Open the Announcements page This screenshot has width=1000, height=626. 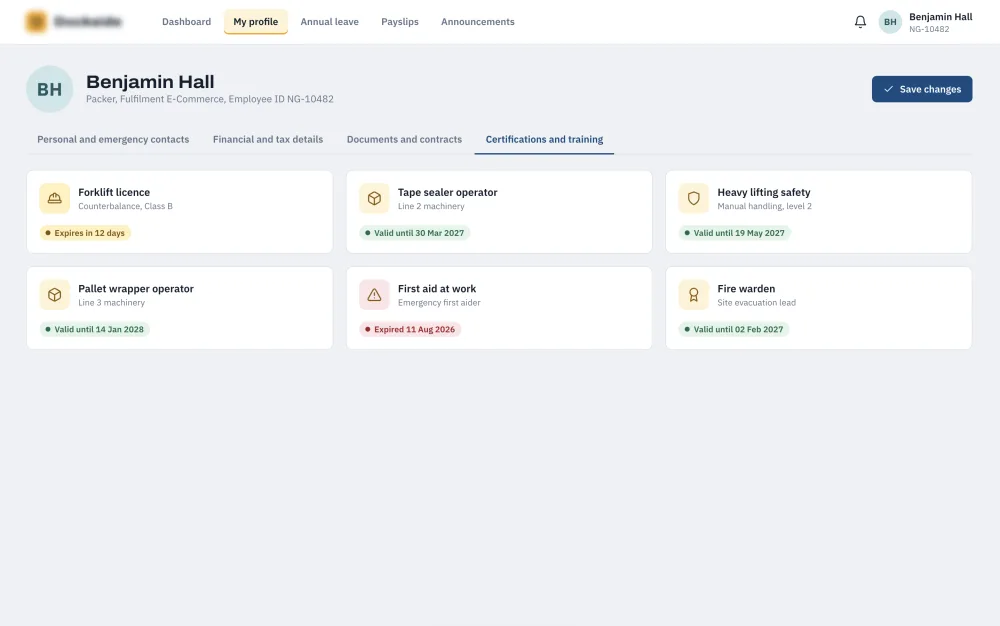point(478,22)
